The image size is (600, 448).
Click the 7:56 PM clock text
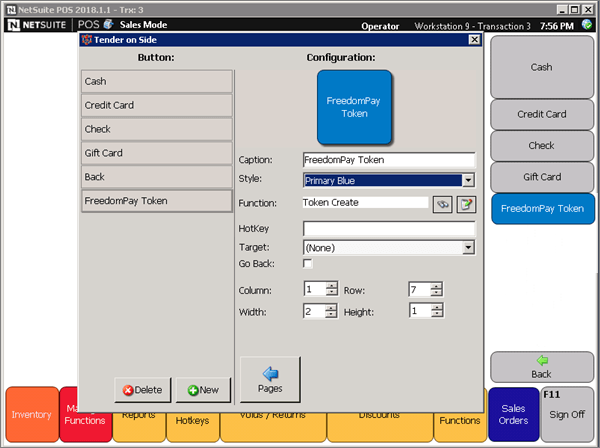(557, 26)
